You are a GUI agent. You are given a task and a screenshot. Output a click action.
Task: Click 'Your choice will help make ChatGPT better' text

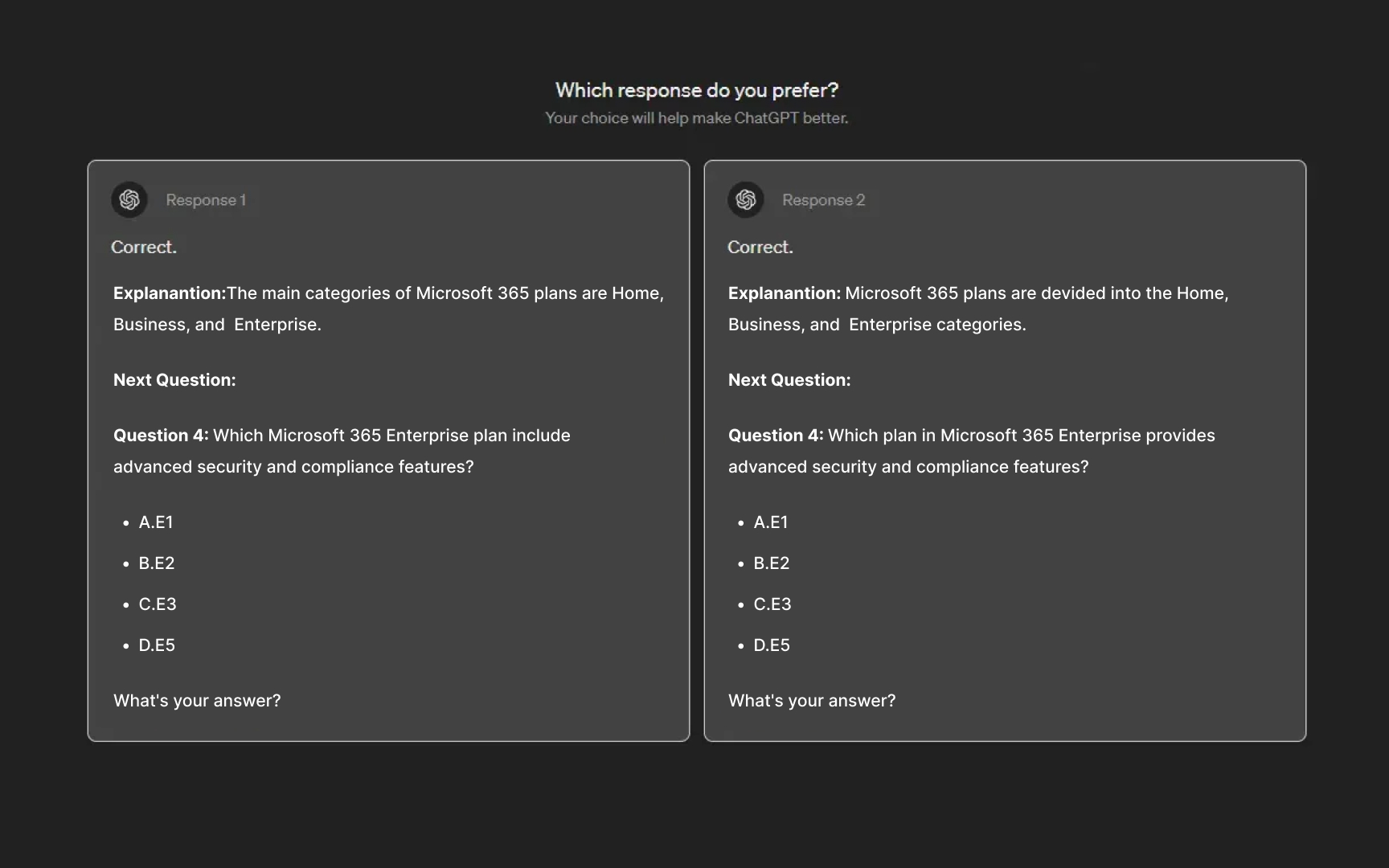696,118
